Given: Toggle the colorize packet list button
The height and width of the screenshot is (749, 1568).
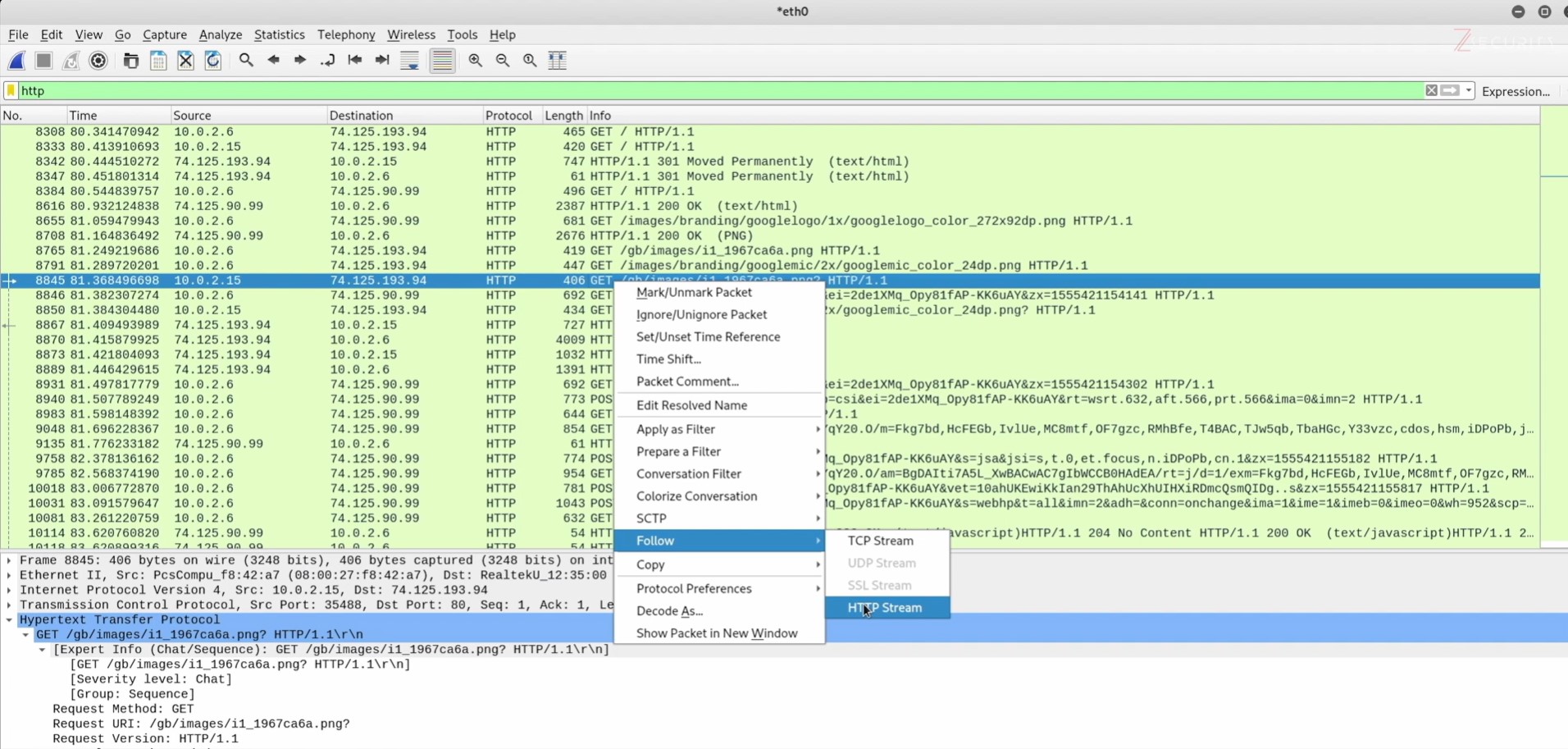Looking at the screenshot, I should point(442,61).
